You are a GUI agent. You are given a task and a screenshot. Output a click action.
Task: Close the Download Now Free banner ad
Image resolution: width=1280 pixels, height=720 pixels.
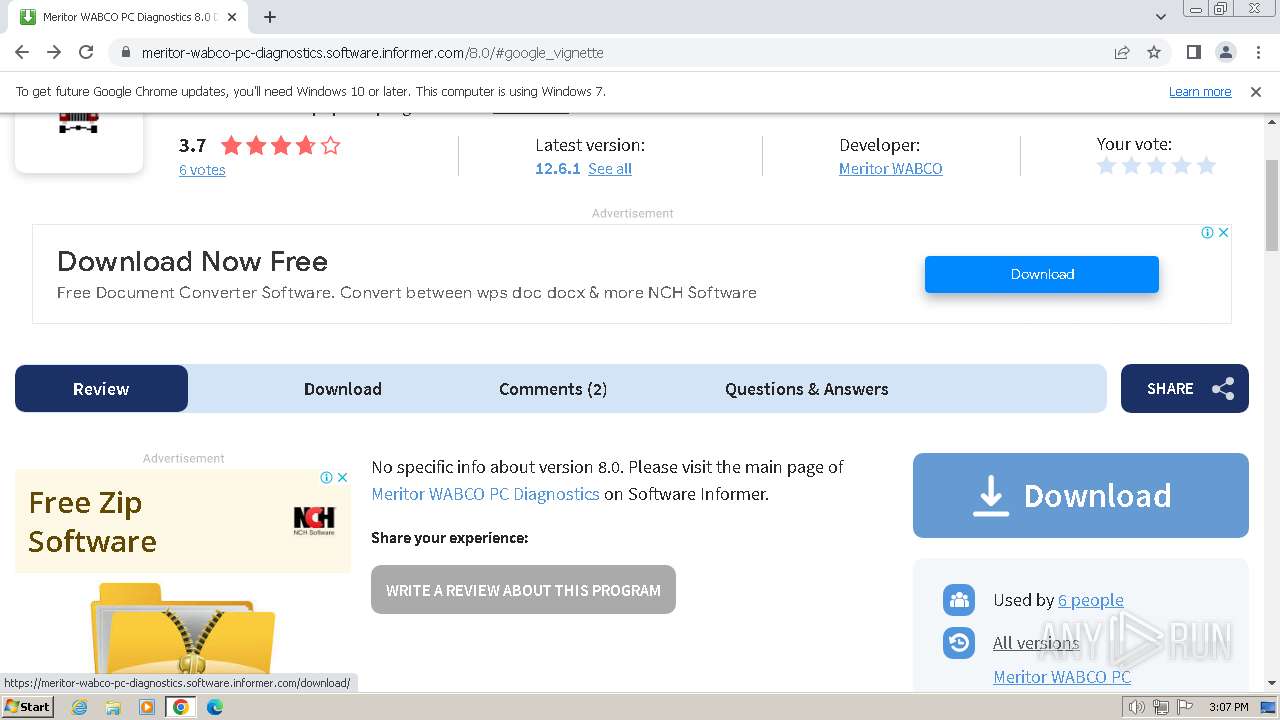(1223, 232)
